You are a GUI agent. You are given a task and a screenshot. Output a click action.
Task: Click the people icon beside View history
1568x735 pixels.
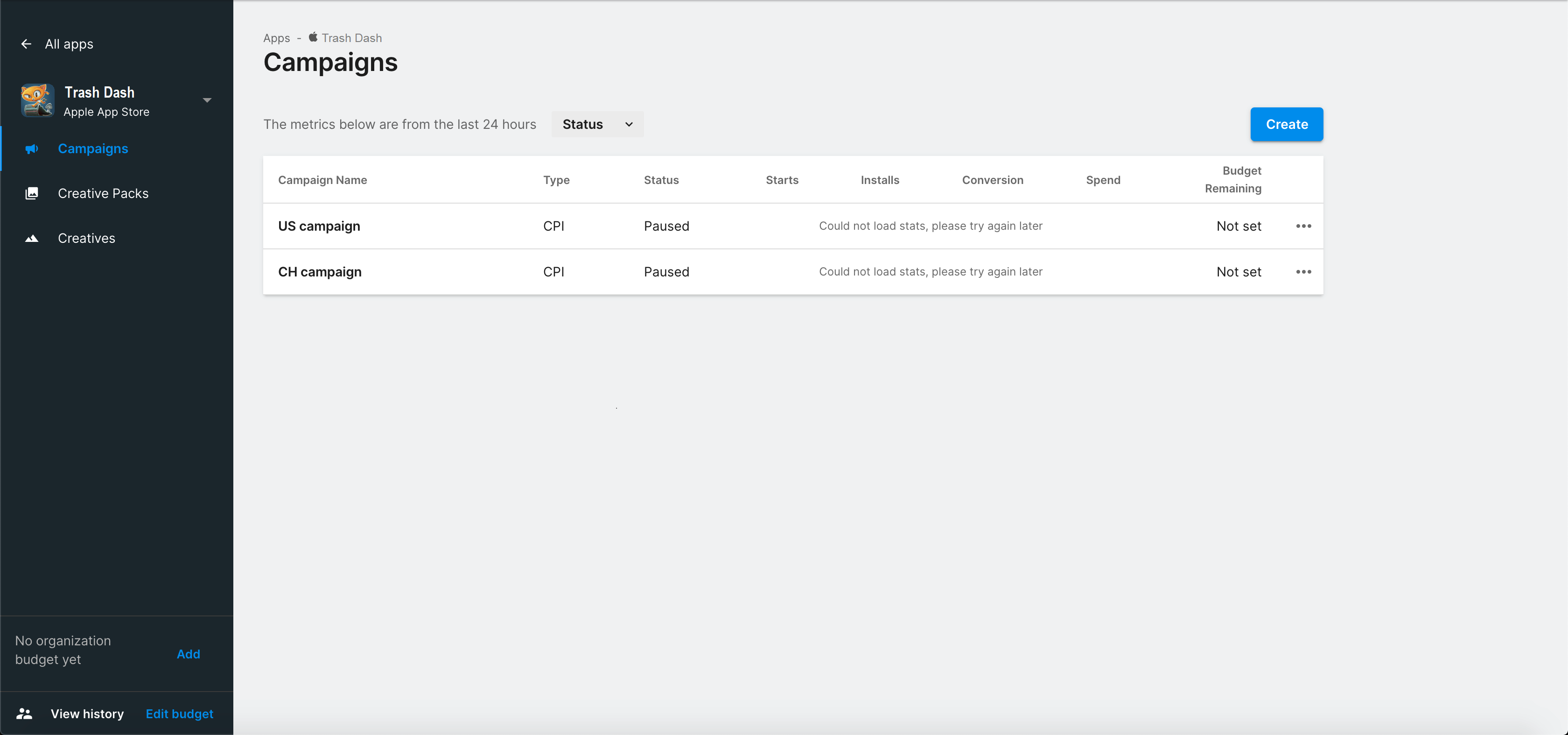click(x=24, y=713)
